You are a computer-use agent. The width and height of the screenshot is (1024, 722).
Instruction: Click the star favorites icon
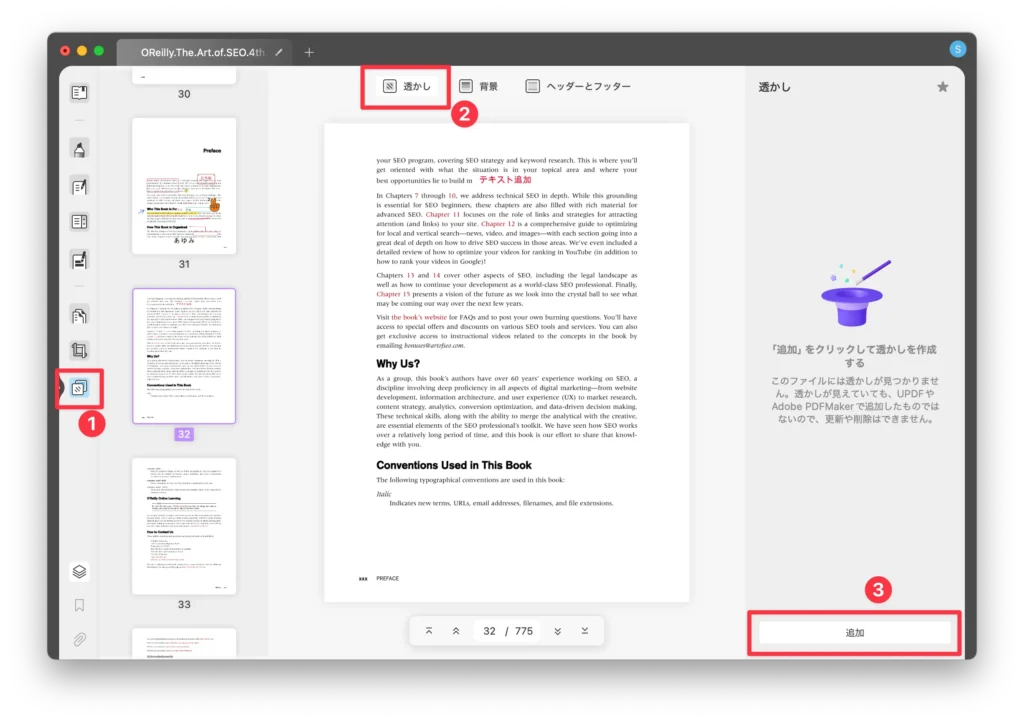(942, 87)
